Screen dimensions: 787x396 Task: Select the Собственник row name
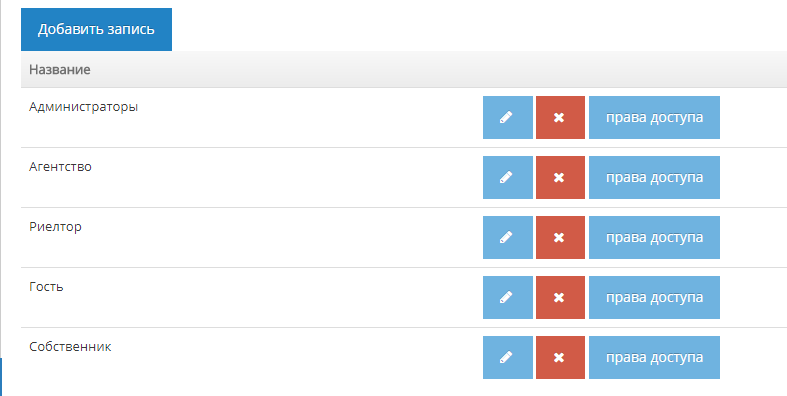70,347
